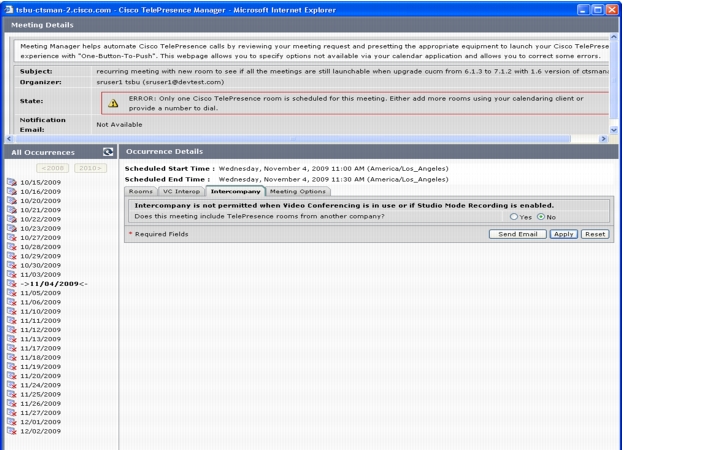Click the meeting icon beside 10/27/2009
701x450 pixels.
tap(12, 237)
